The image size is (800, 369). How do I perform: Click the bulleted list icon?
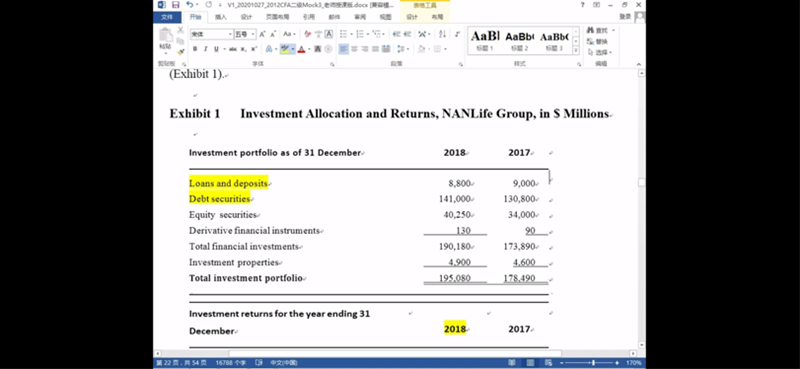(x=343, y=34)
